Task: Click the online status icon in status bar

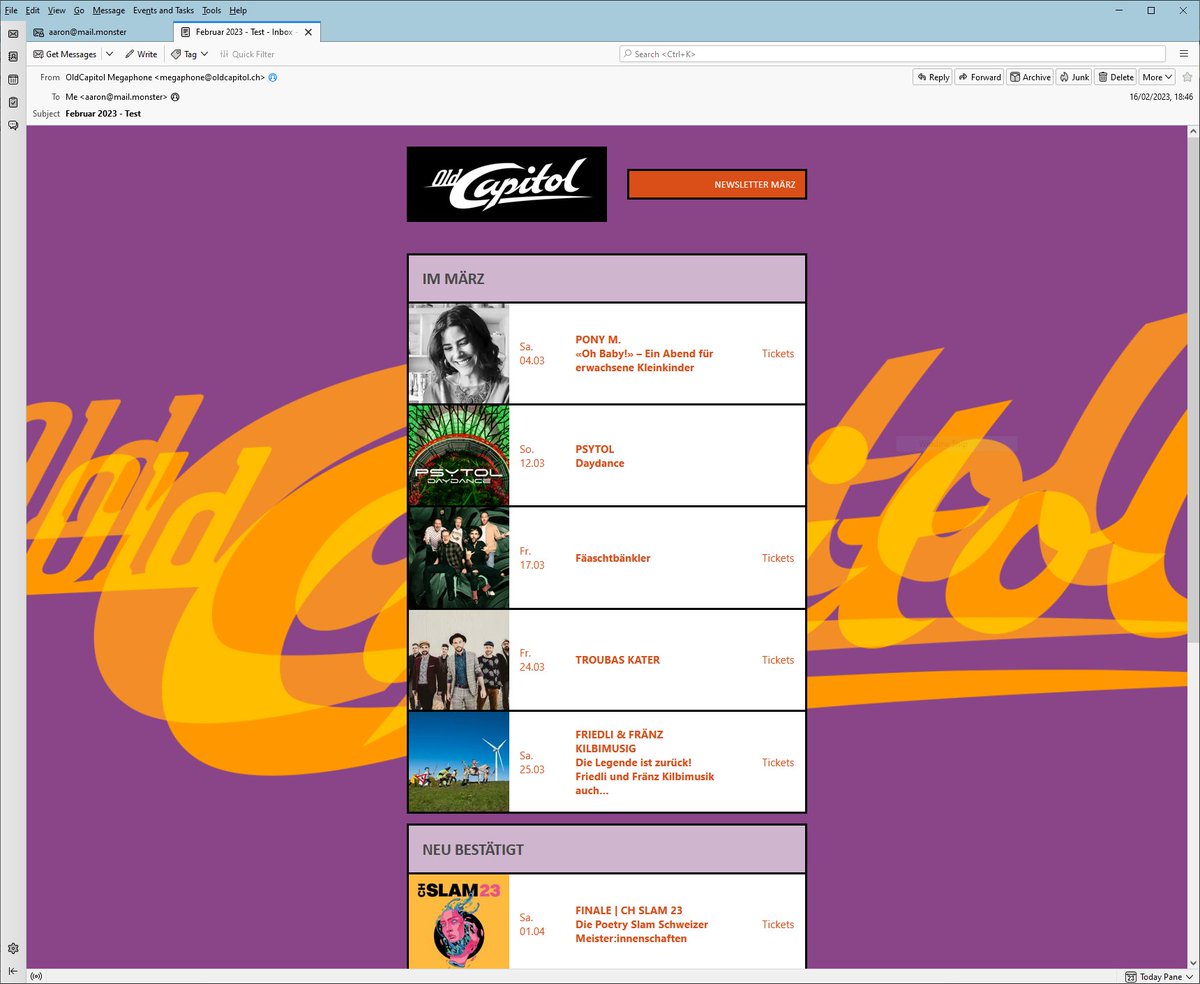Action: coord(36,976)
